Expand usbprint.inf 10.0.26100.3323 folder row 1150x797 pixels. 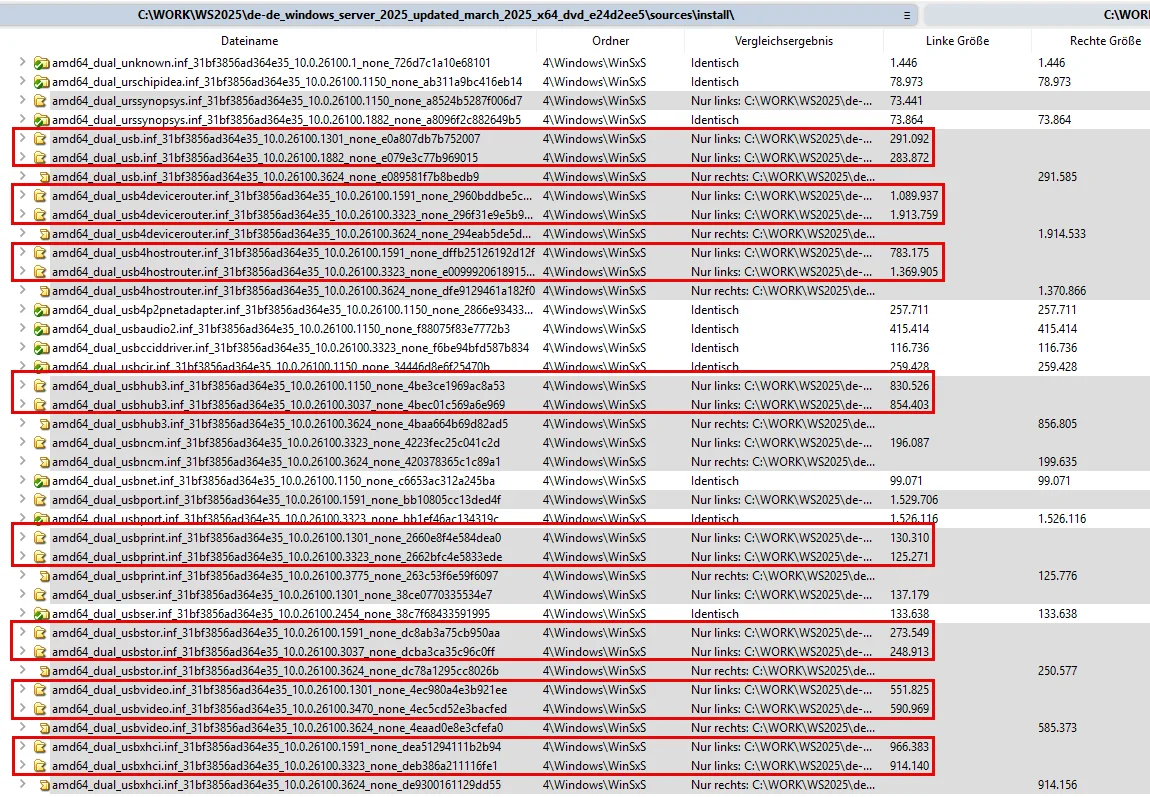(23, 556)
